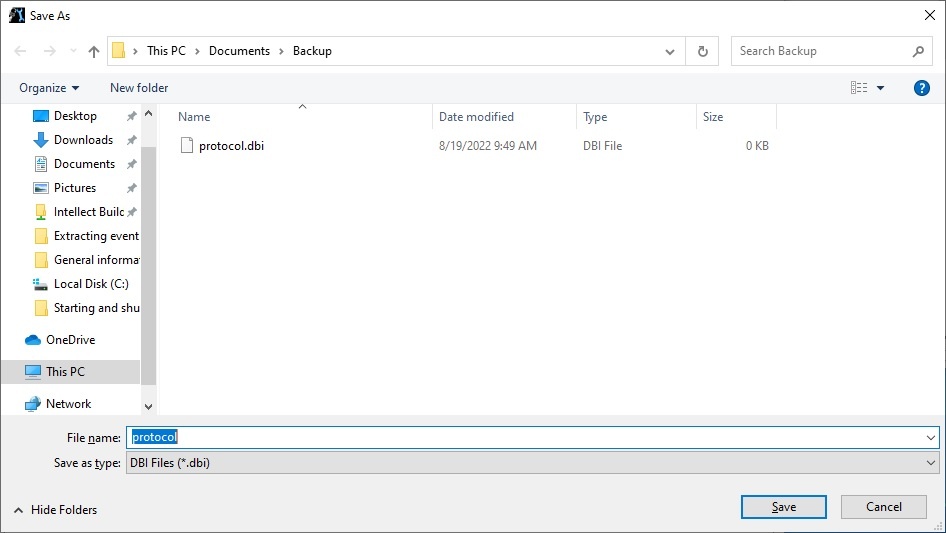Open the File name history dropdown

(932, 437)
